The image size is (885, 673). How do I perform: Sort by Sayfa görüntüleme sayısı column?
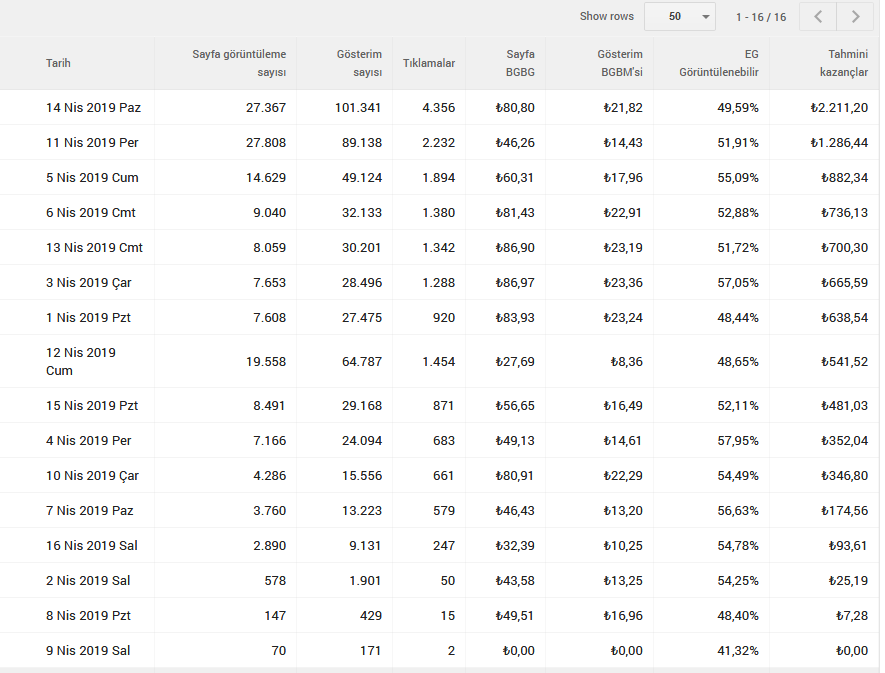tap(239, 63)
